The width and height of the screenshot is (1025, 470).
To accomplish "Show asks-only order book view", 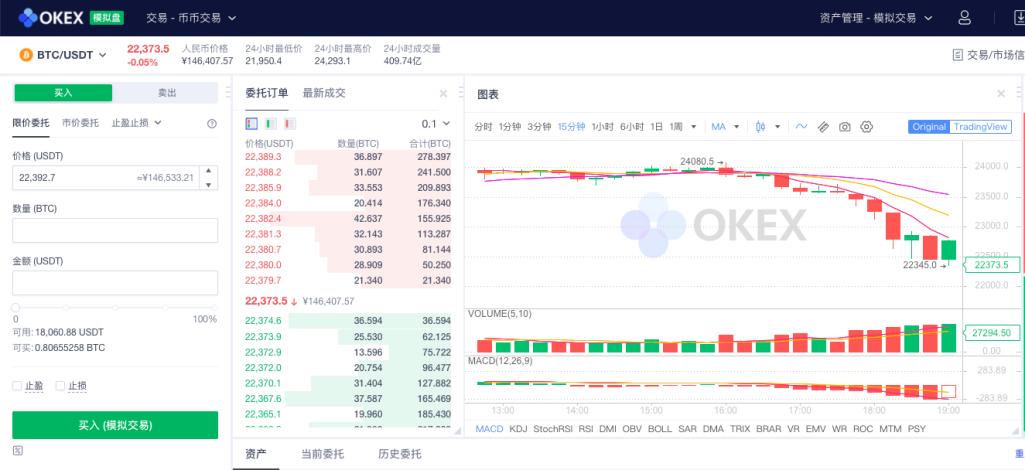I will 290,123.
